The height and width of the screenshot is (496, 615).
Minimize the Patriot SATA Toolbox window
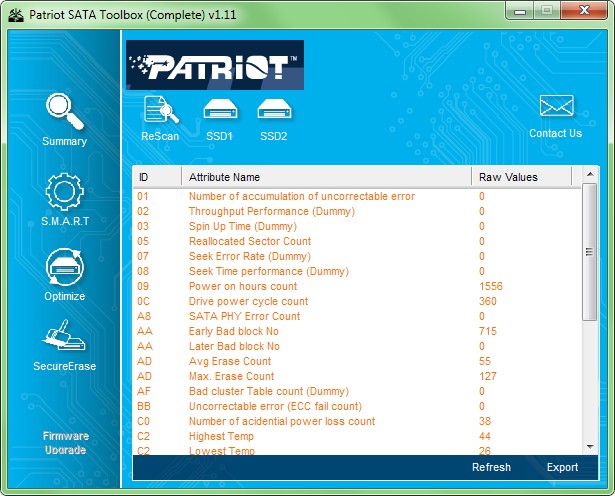[x=520, y=11]
